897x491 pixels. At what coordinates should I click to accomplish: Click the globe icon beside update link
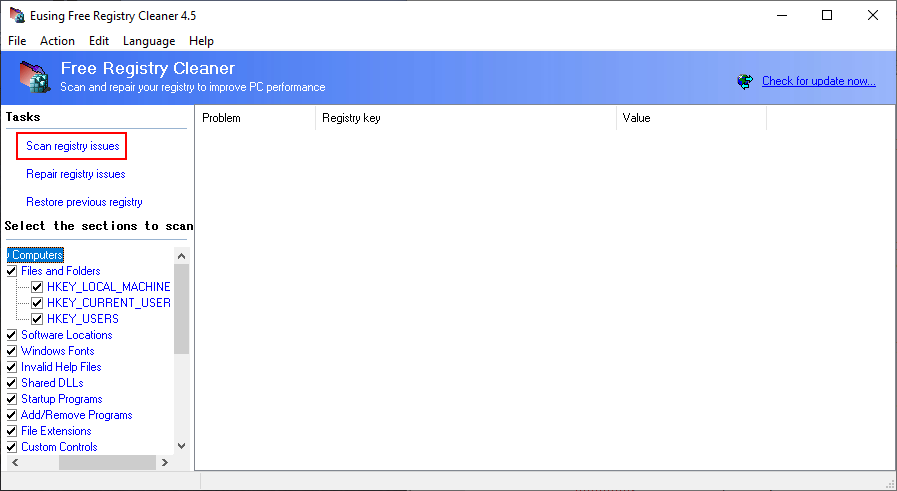(x=745, y=81)
